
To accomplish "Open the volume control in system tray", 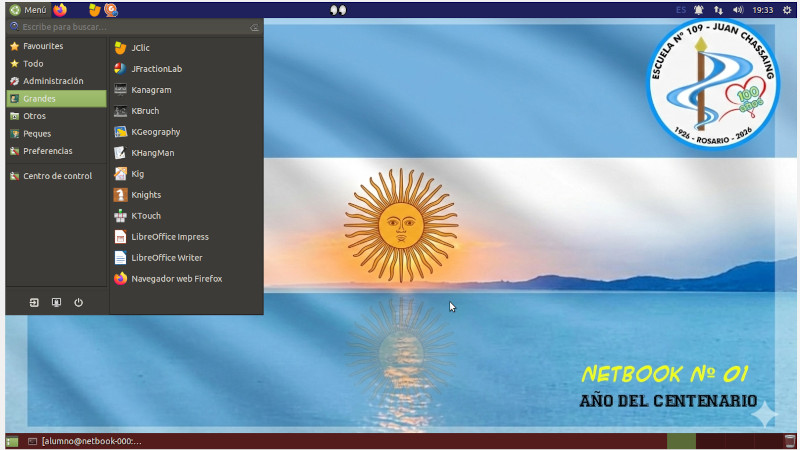I will click(x=738, y=9).
